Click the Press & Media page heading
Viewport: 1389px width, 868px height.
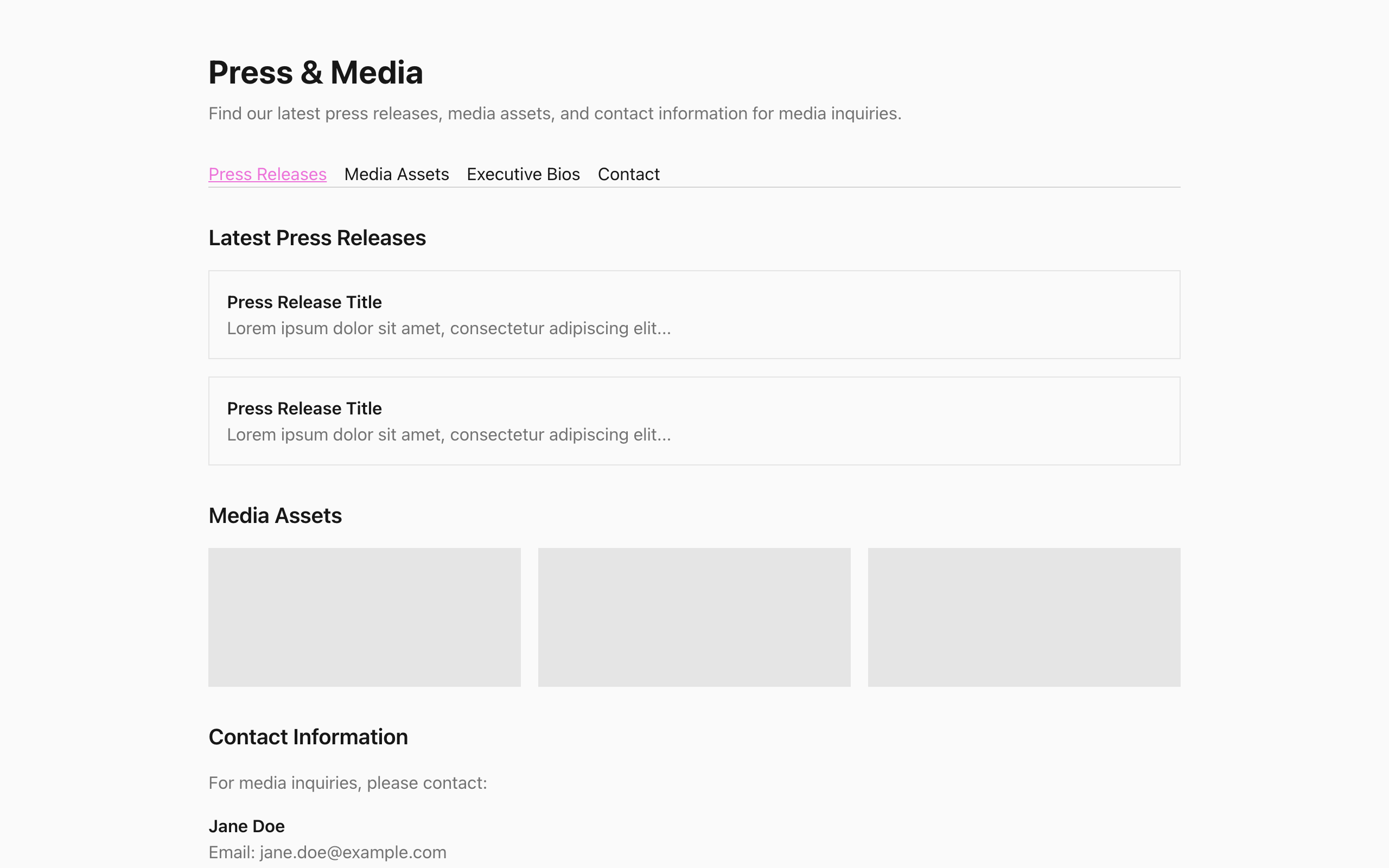click(316, 73)
